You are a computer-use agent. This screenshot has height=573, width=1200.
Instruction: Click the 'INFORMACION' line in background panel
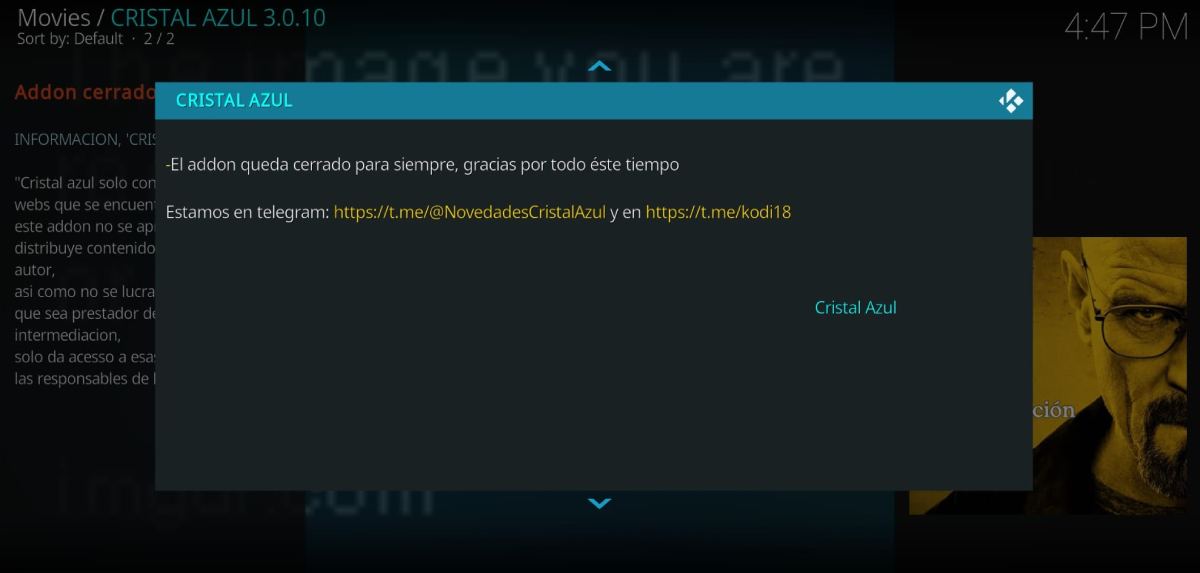(x=85, y=140)
